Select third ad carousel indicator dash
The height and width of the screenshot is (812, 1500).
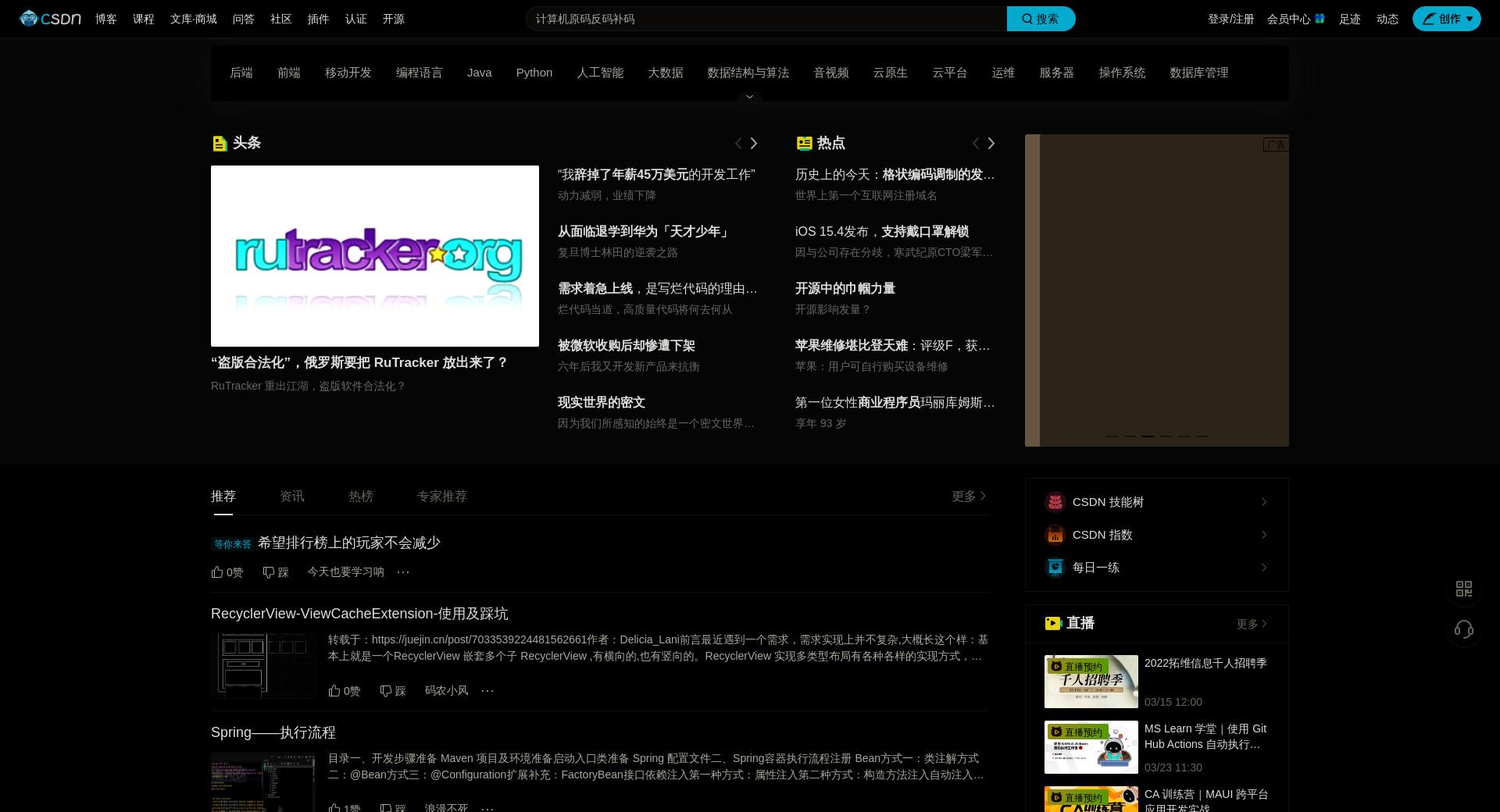[x=1148, y=436]
